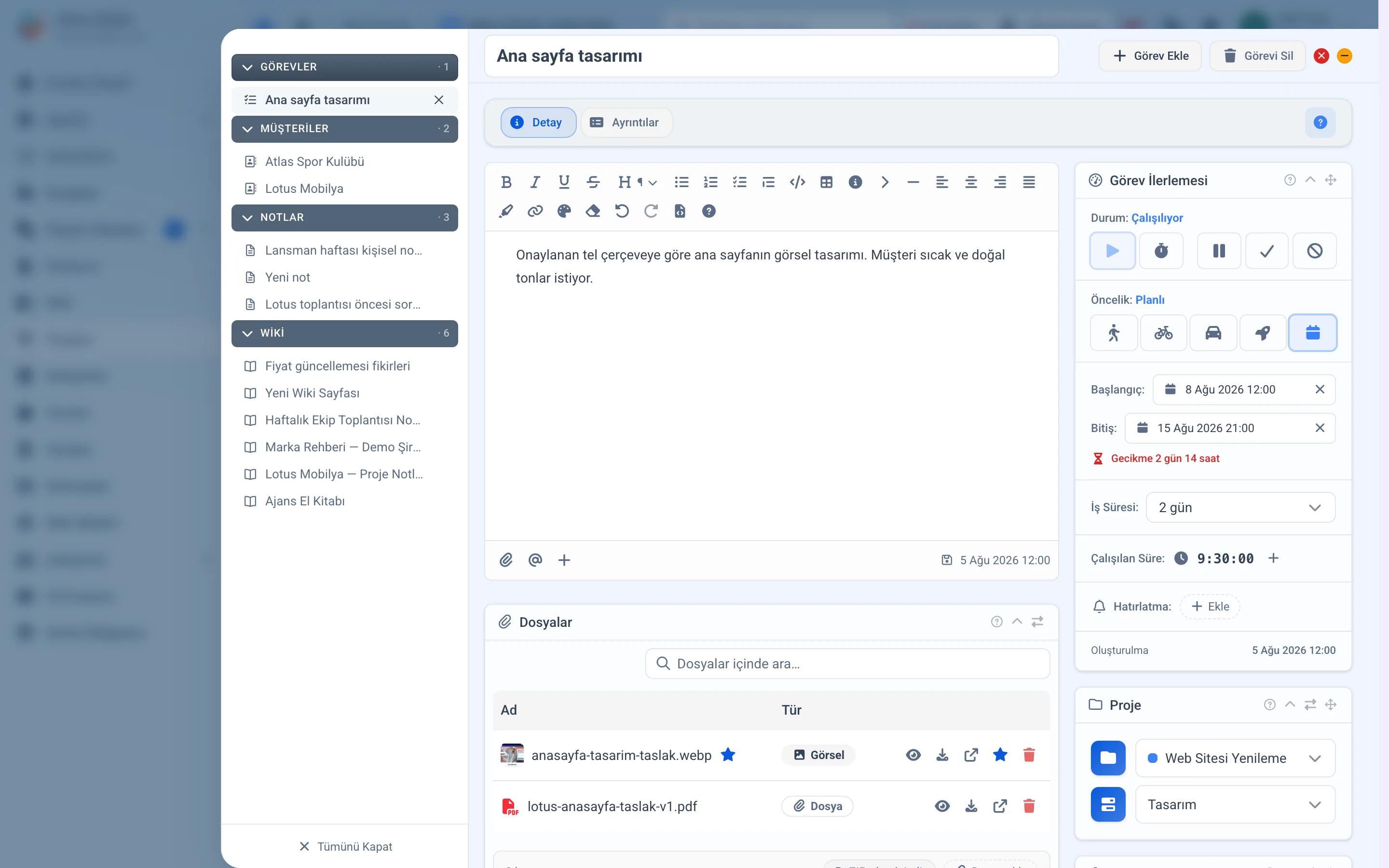Align text to the right

coord(1000,182)
